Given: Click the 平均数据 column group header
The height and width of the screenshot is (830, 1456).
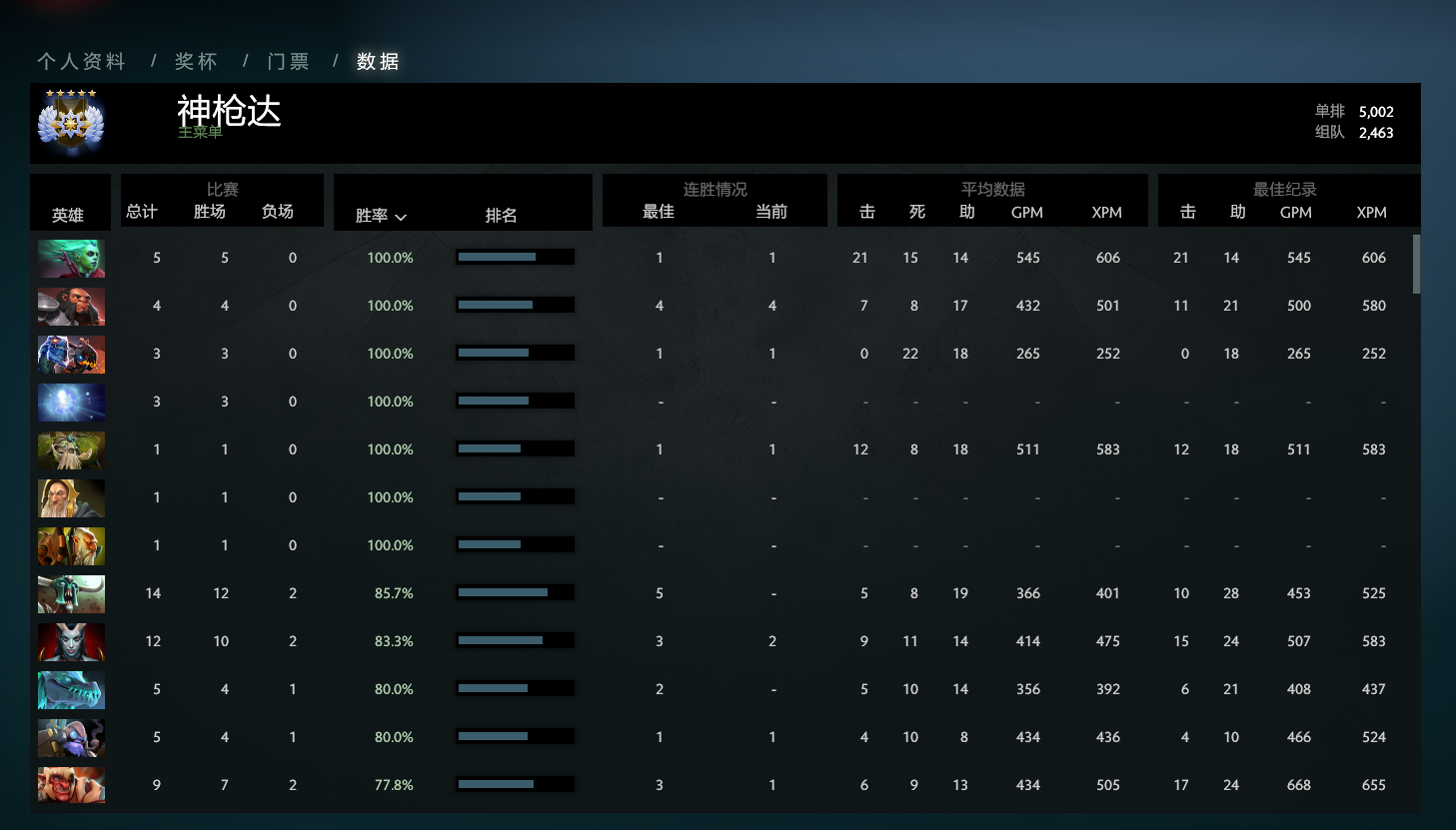Looking at the screenshot, I should point(992,189).
